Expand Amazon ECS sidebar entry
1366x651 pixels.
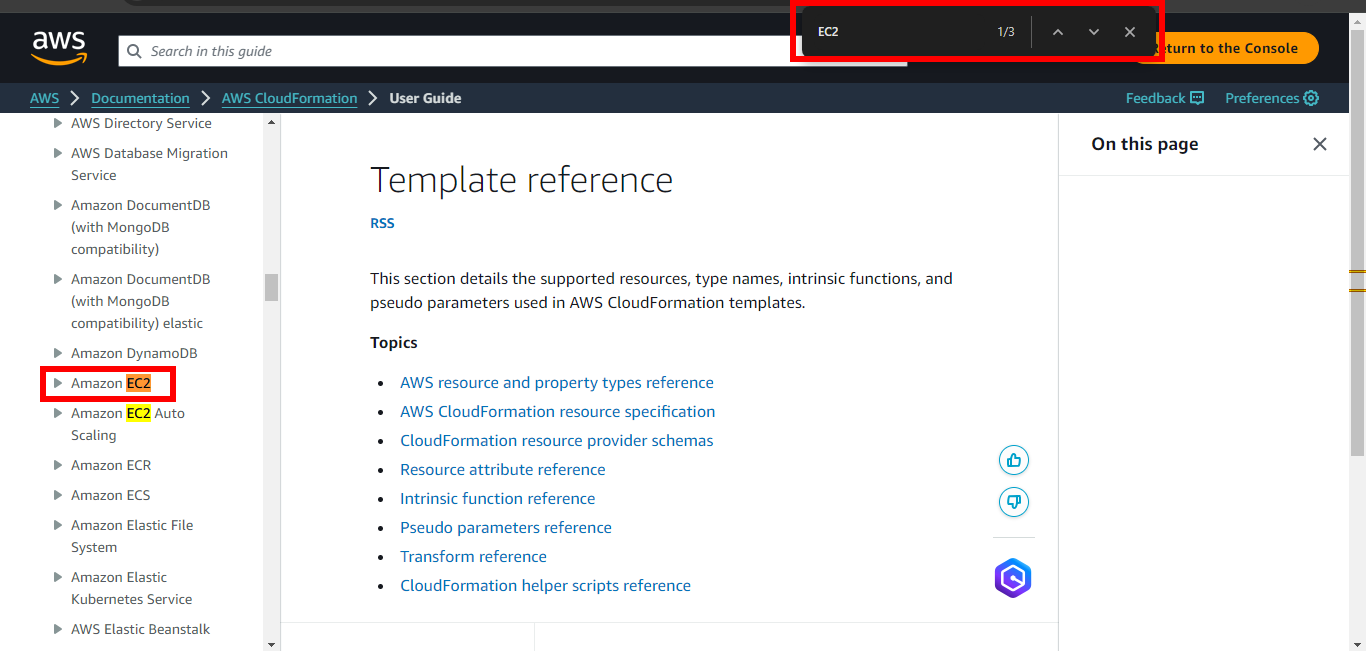click(x=58, y=495)
